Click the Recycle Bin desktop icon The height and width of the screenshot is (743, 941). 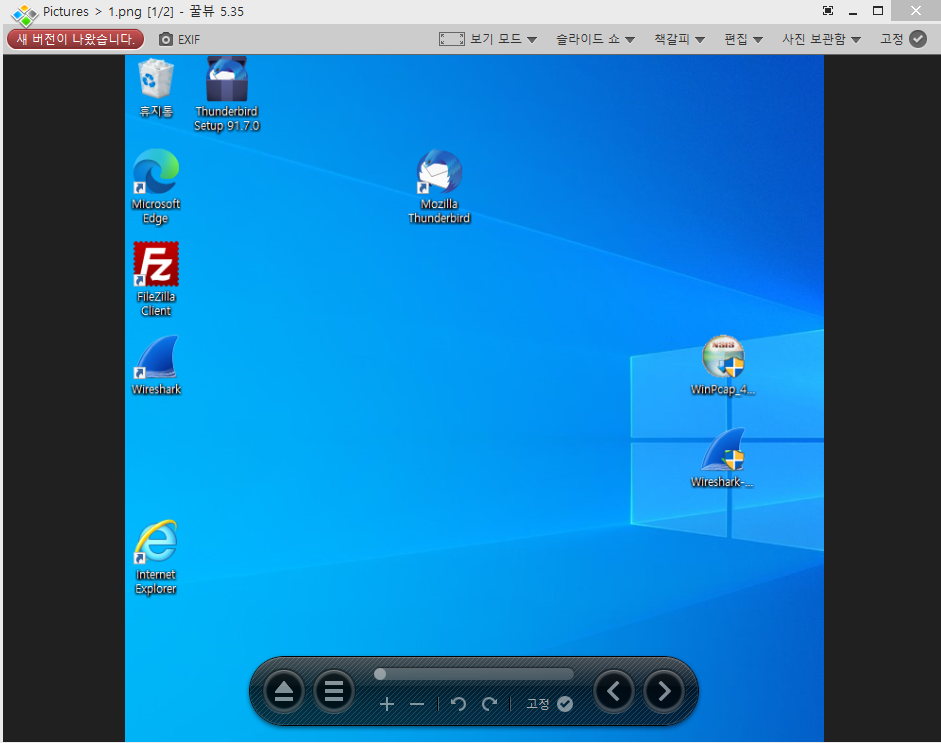pos(156,88)
